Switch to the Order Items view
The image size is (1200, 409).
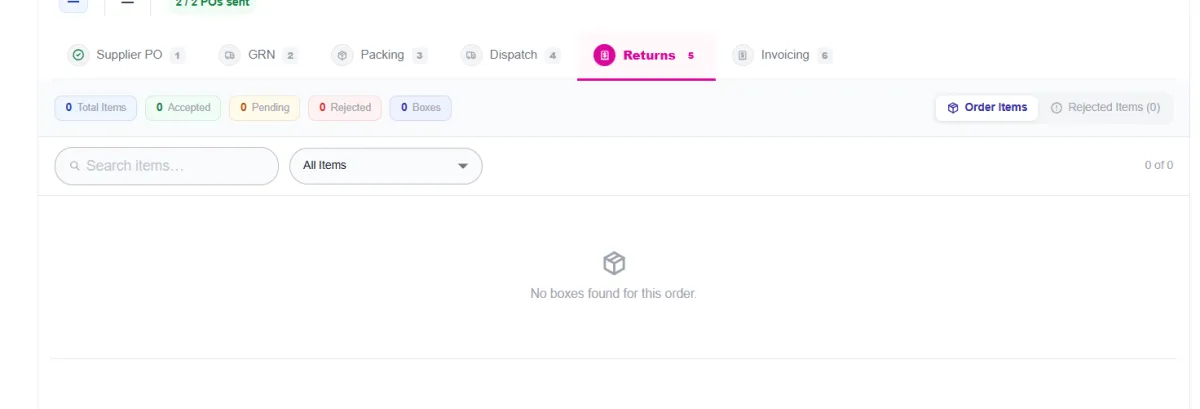(x=987, y=108)
